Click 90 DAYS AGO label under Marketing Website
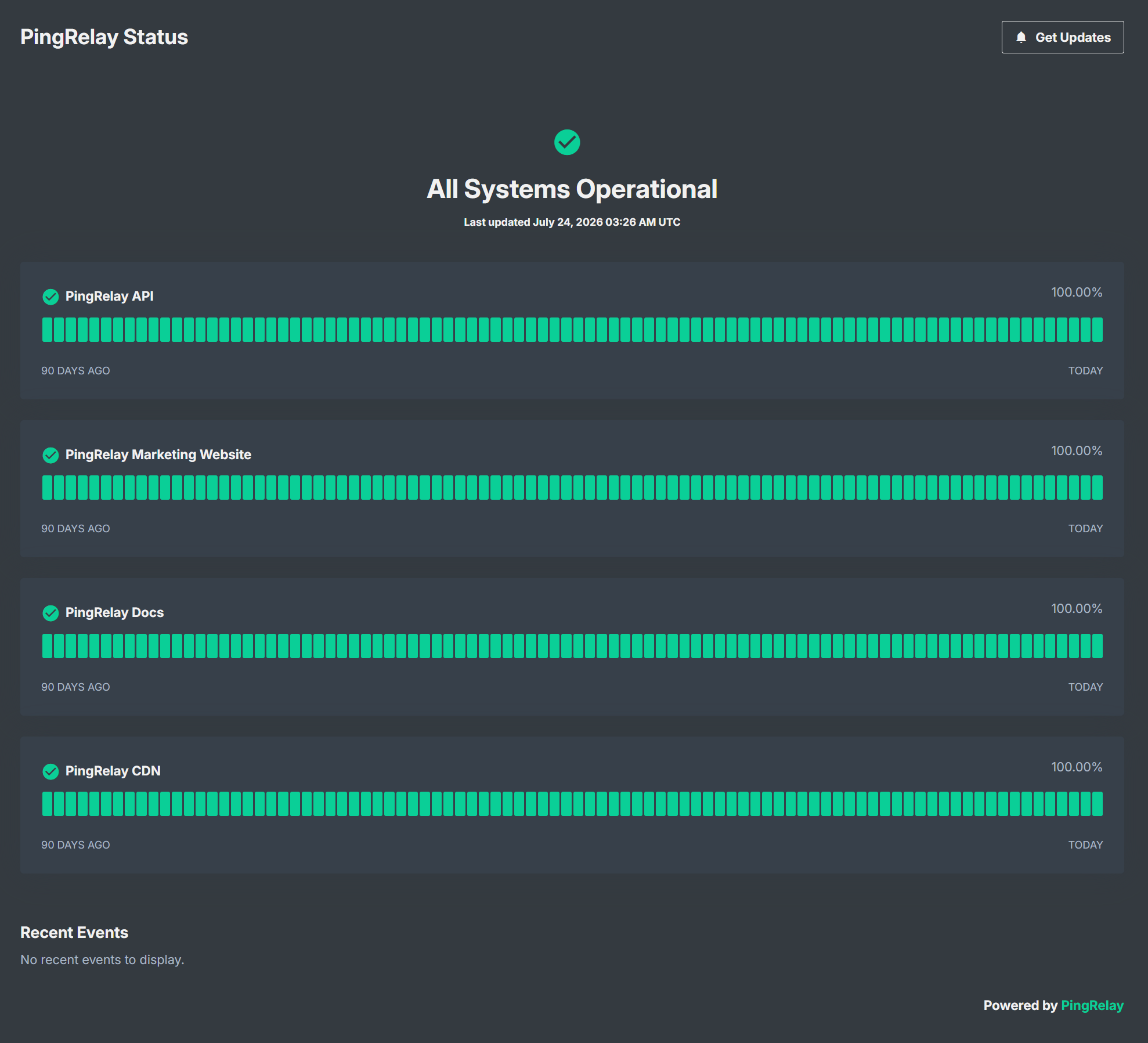Viewport: 1148px width, 1043px height. [x=75, y=529]
